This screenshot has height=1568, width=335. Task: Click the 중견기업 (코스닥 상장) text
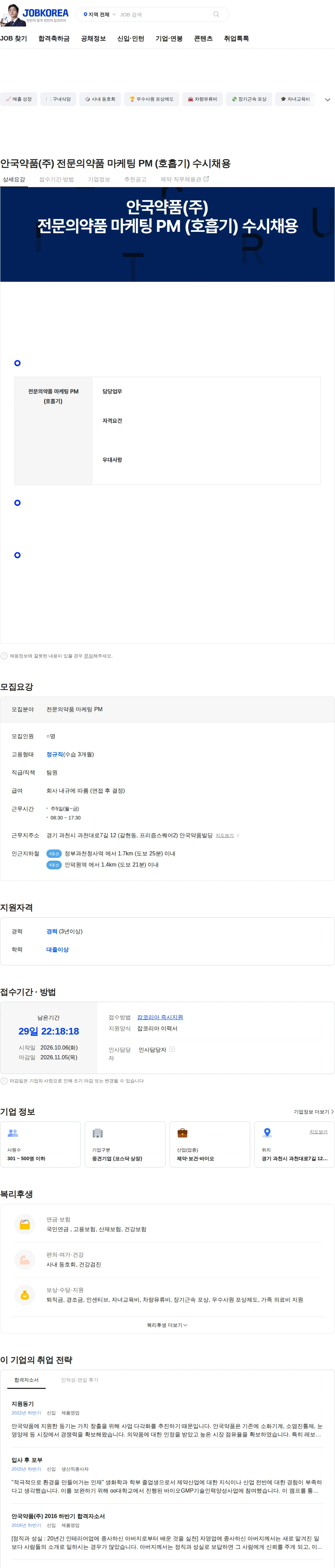[117, 1158]
